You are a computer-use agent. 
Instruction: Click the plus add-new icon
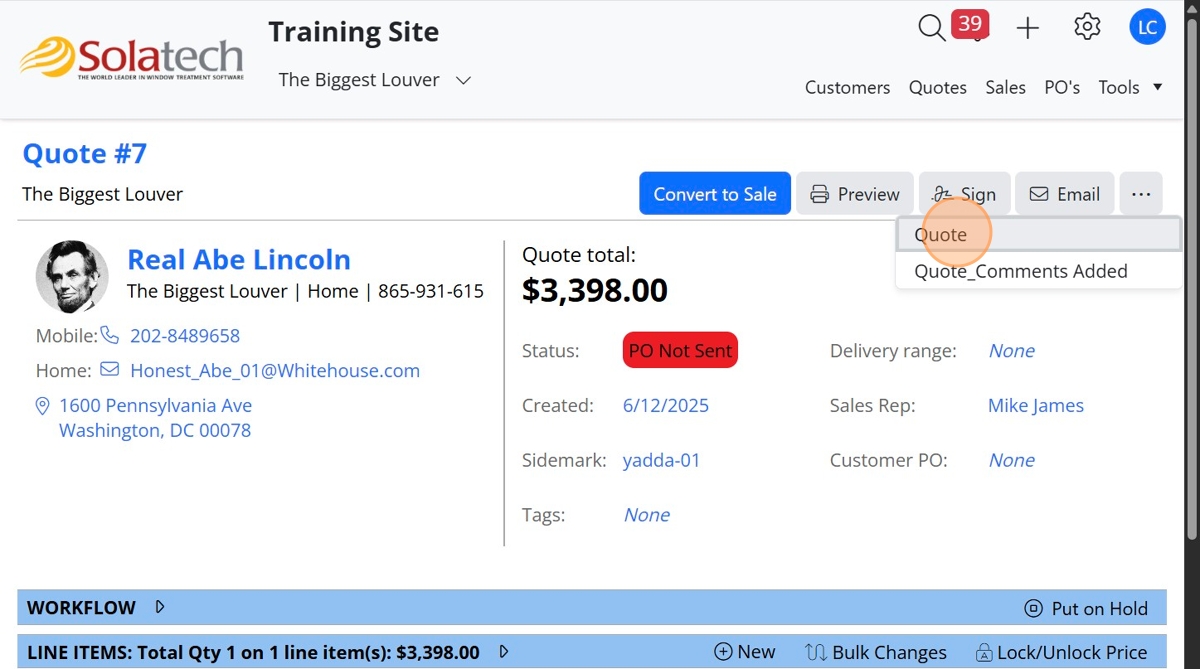coord(1028,28)
